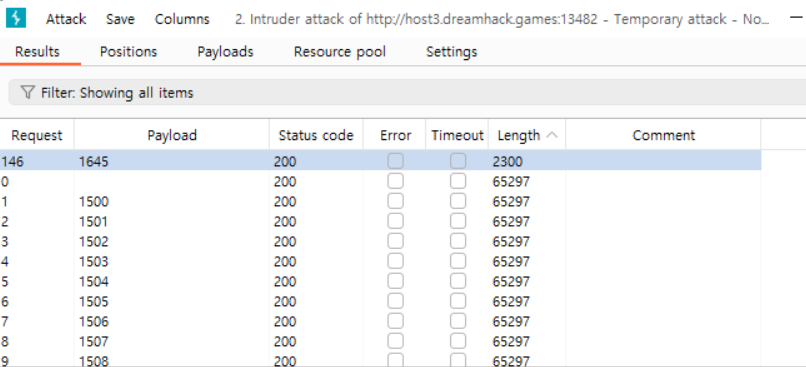The height and width of the screenshot is (367, 806).
Task: Select payload cell 1501
Action: 94,222
